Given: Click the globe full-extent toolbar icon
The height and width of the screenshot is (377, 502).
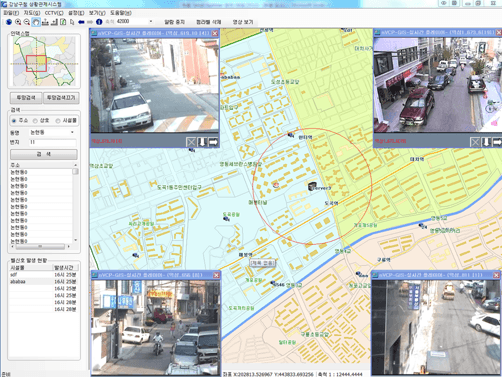Looking at the screenshot, I should (9, 22).
